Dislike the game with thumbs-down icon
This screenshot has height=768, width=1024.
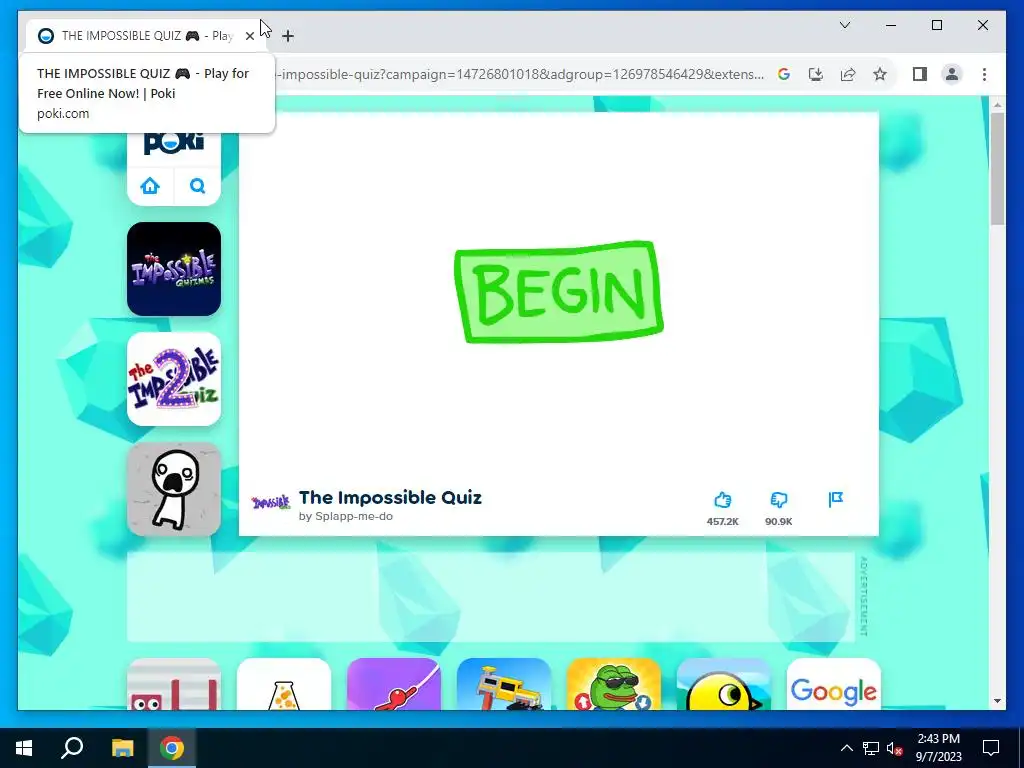tap(778, 500)
